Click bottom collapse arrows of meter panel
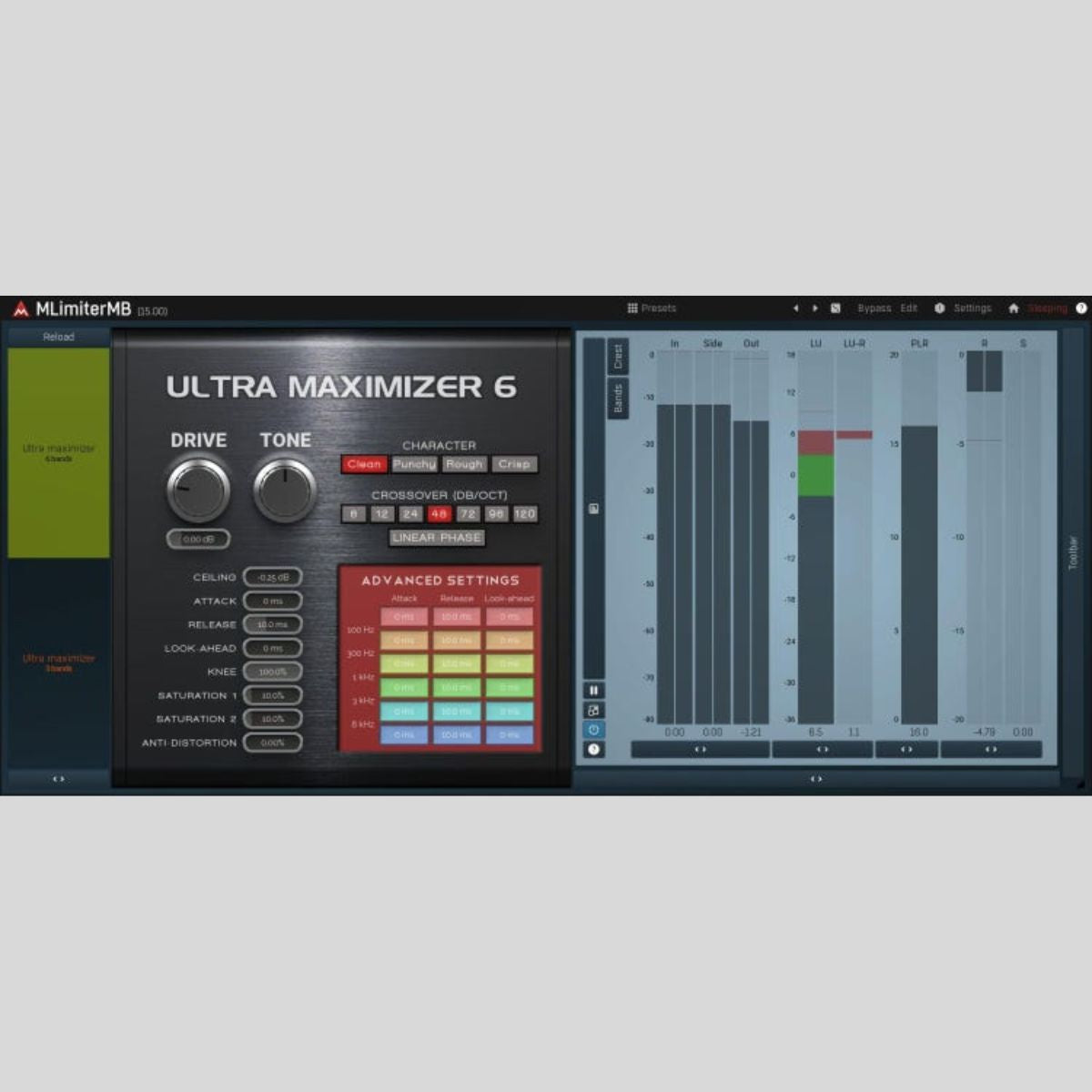1092x1092 pixels. click(816, 779)
